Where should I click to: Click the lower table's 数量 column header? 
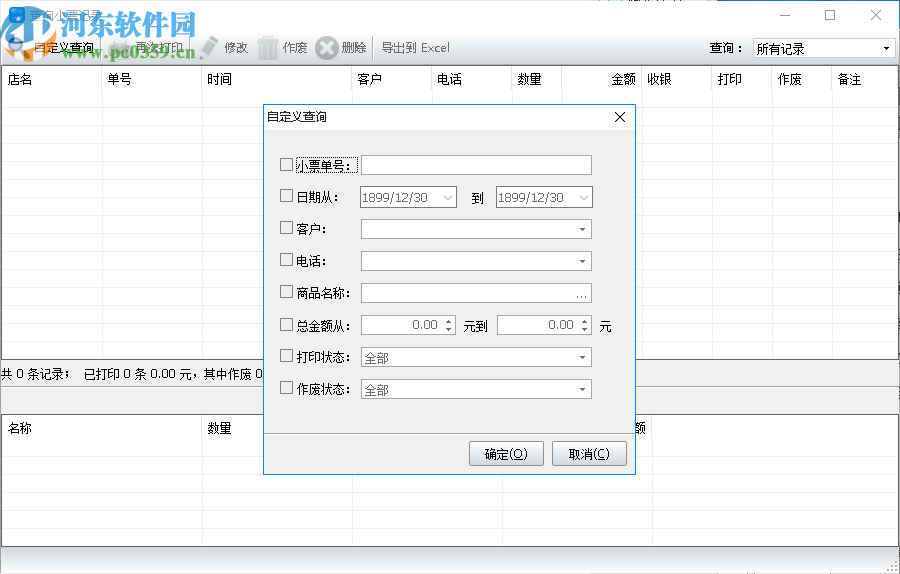tap(232, 428)
